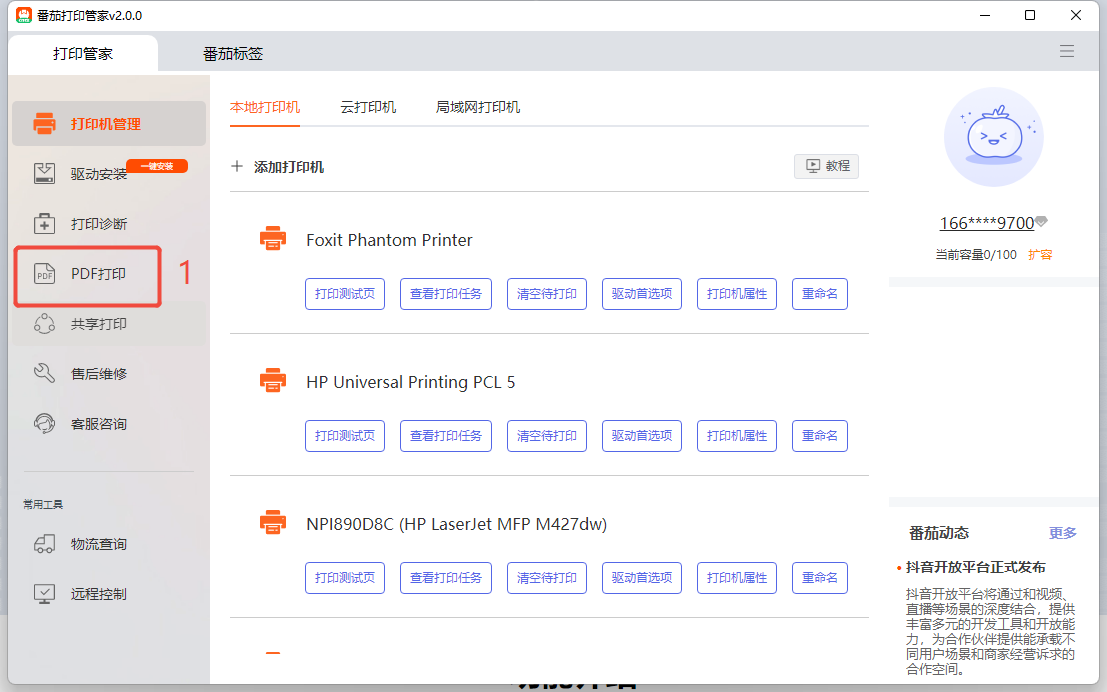1107x692 pixels.
Task: Click the 当前容量0/100 capacity text
Action: pos(976,255)
